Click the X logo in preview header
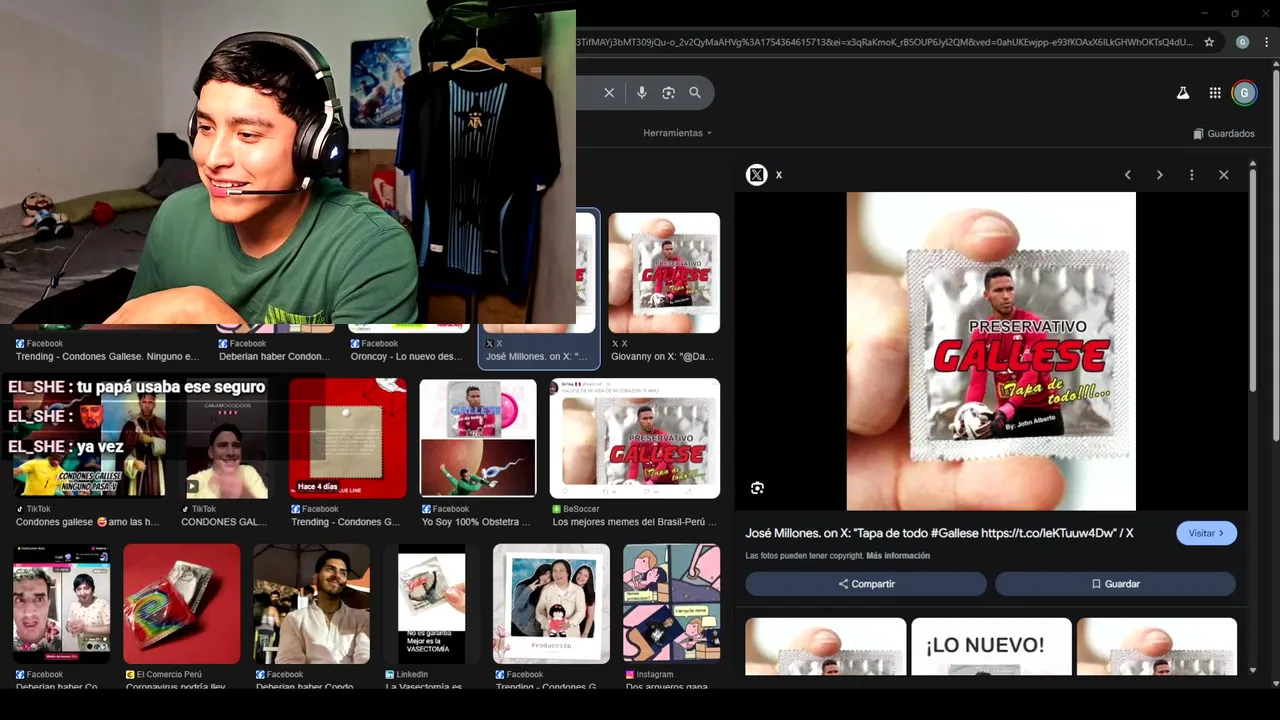The width and height of the screenshot is (1280, 720). pyautogui.click(x=757, y=175)
